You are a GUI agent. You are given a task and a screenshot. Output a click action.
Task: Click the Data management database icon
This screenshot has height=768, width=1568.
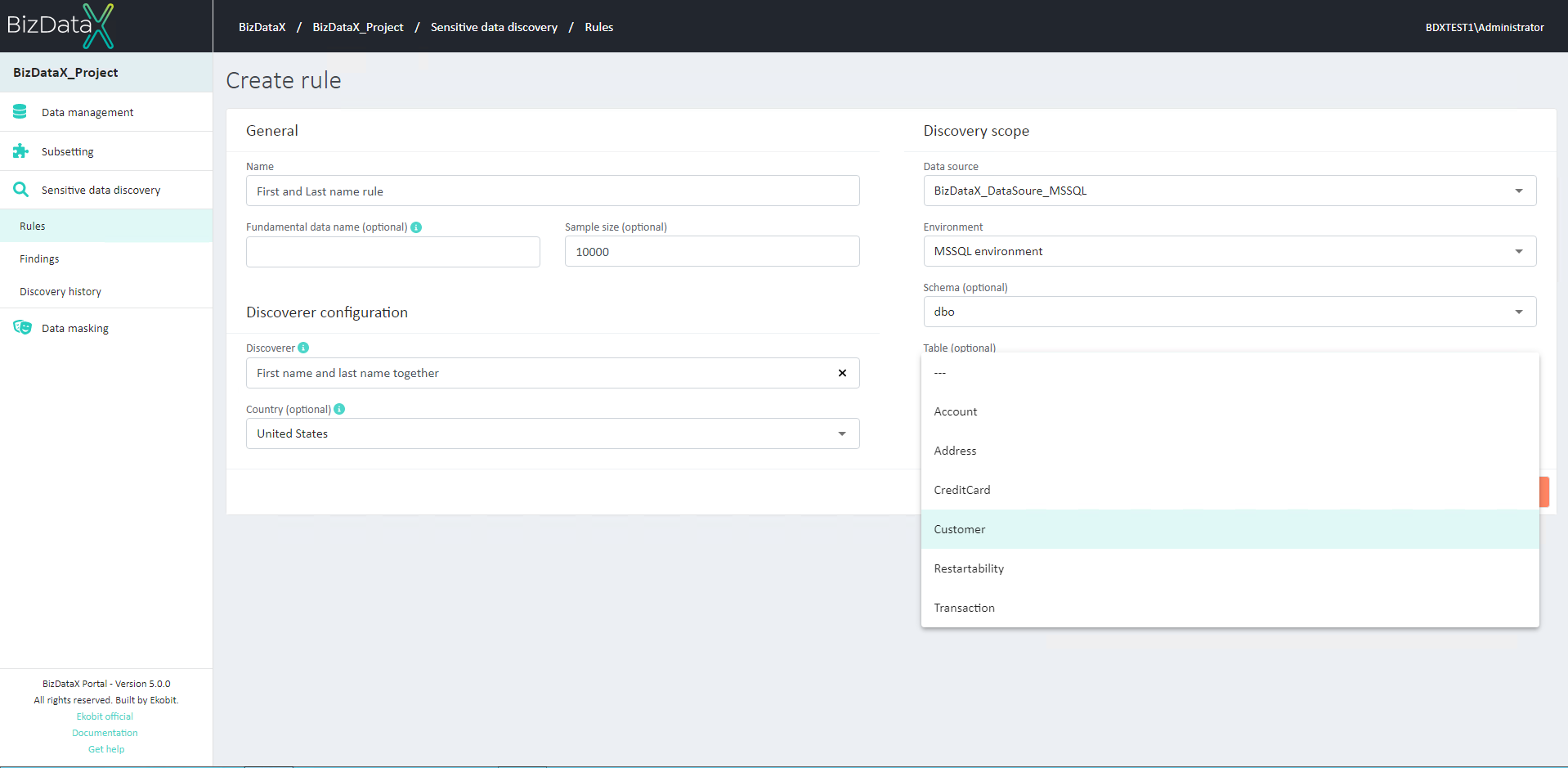[x=20, y=111]
